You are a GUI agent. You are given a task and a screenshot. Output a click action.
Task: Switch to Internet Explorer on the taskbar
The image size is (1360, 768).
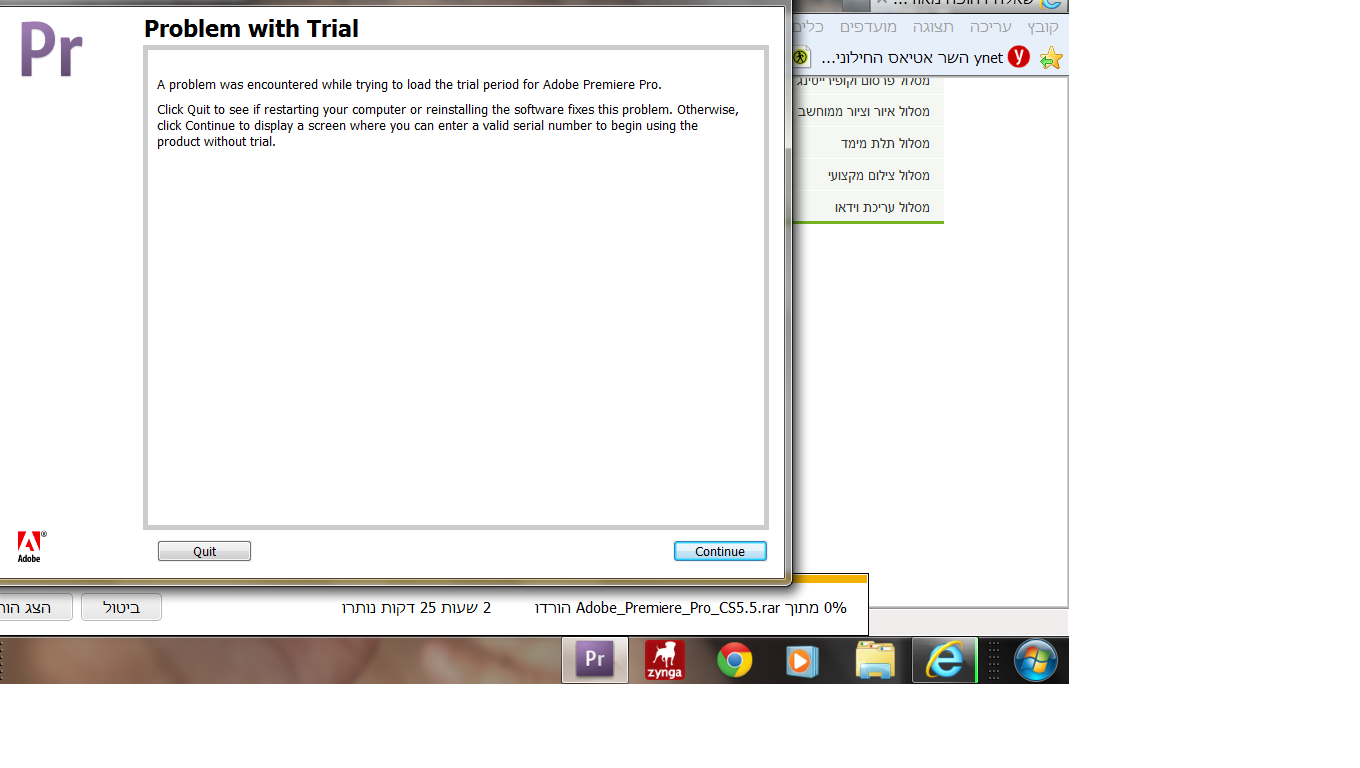click(x=944, y=660)
